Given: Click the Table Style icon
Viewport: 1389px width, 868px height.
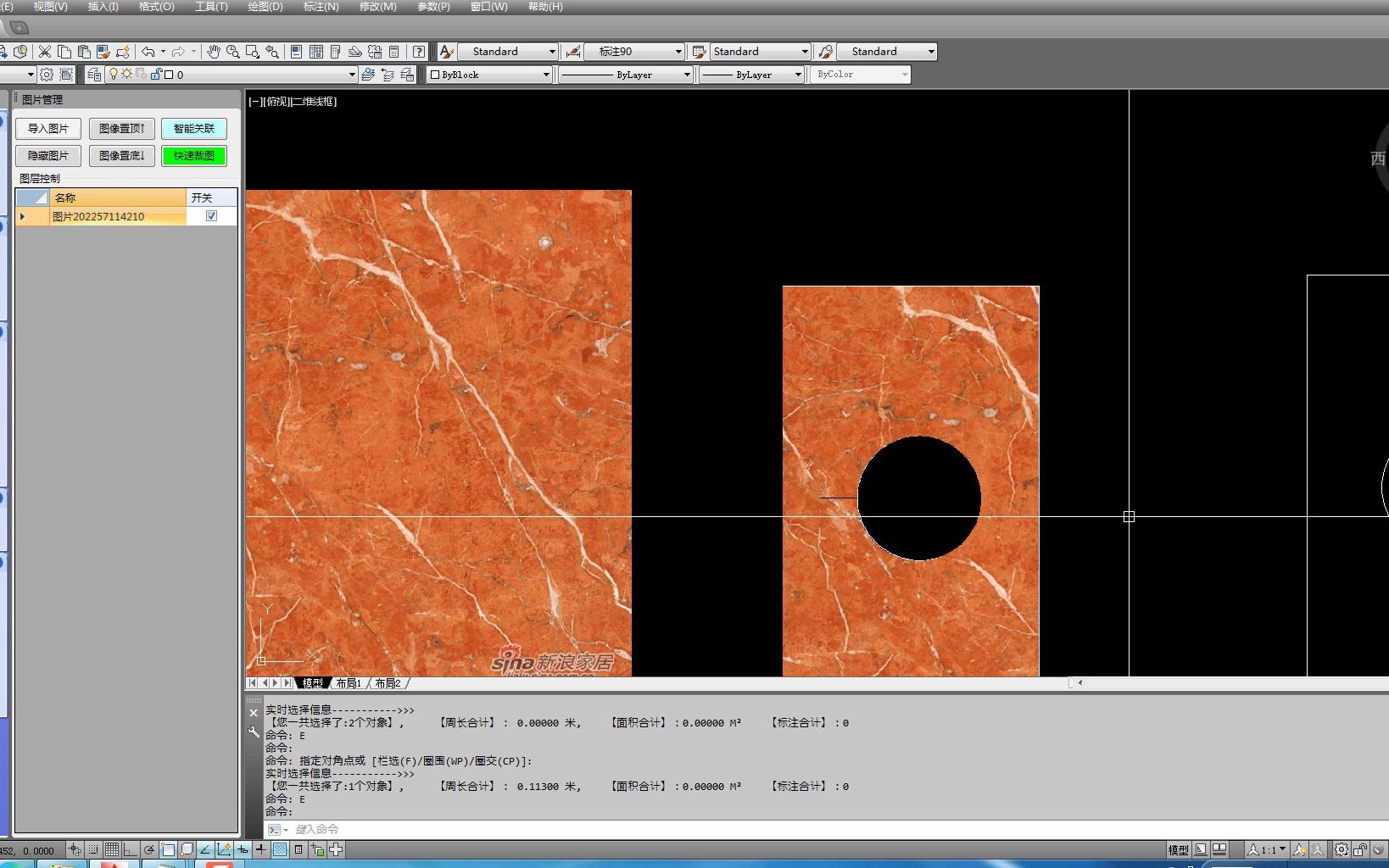Looking at the screenshot, I should point(699,52).
